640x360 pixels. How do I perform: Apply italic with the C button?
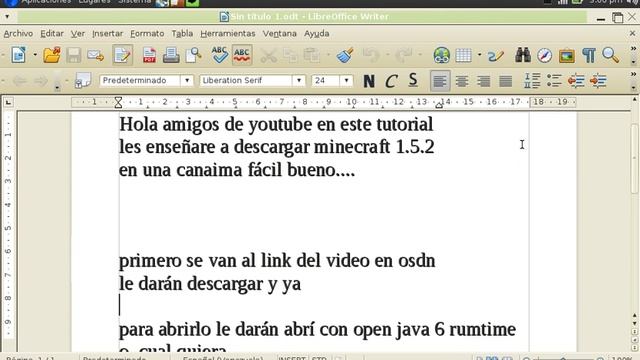click(391, 81)
